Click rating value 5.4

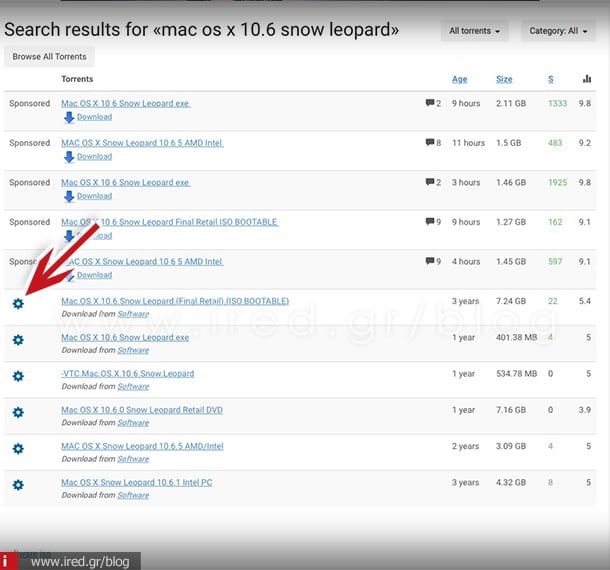pyautogui.click(x=585, y=301)
